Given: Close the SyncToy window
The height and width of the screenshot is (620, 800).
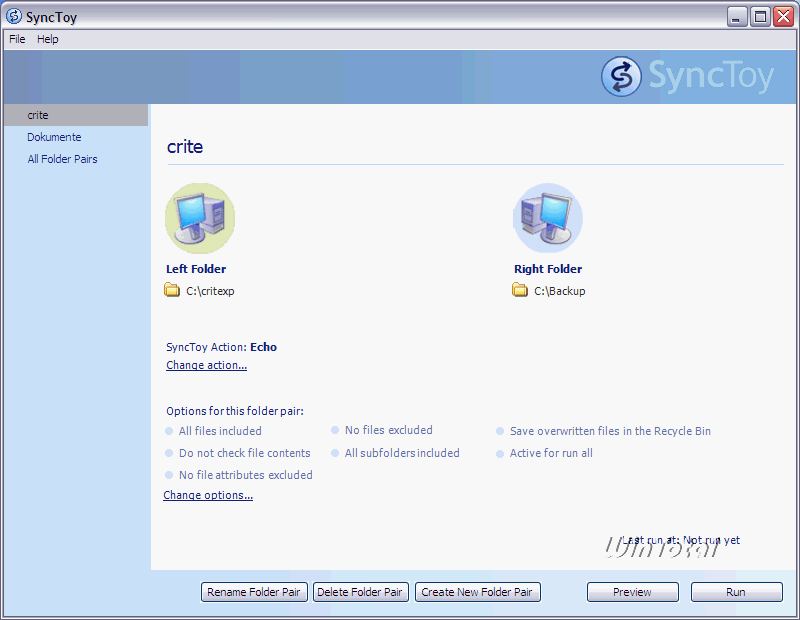Looking at the screenshot, I should (x=783, y=17).
